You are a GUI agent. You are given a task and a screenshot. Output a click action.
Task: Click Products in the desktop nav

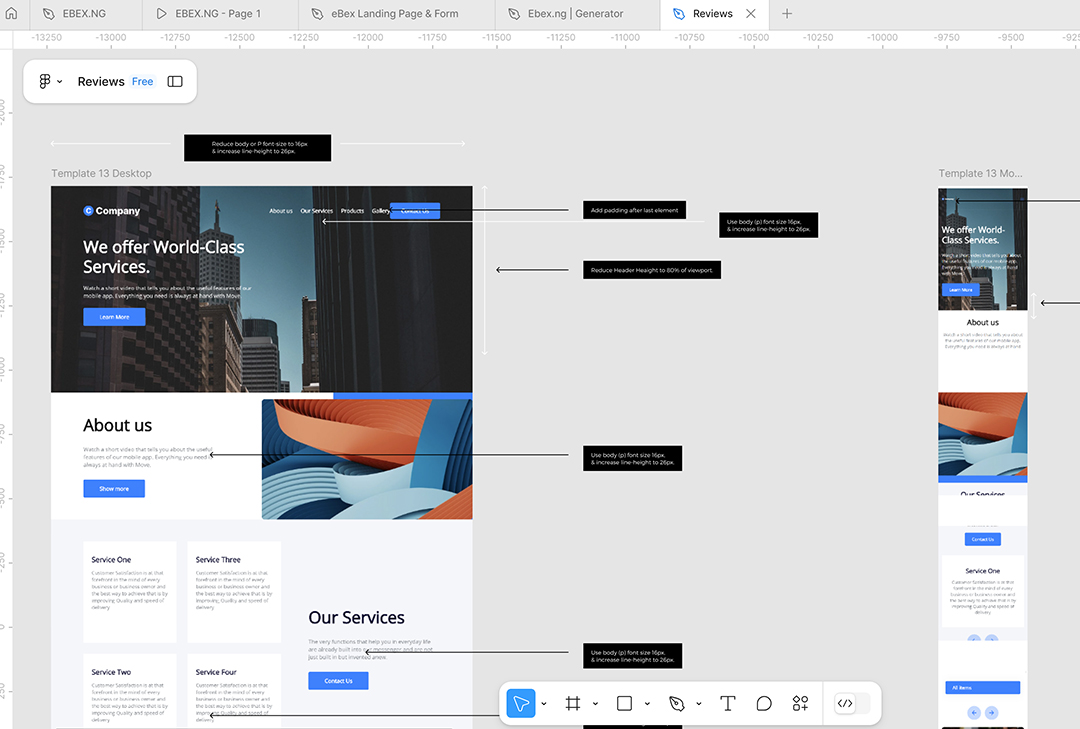tap(352, 211)
